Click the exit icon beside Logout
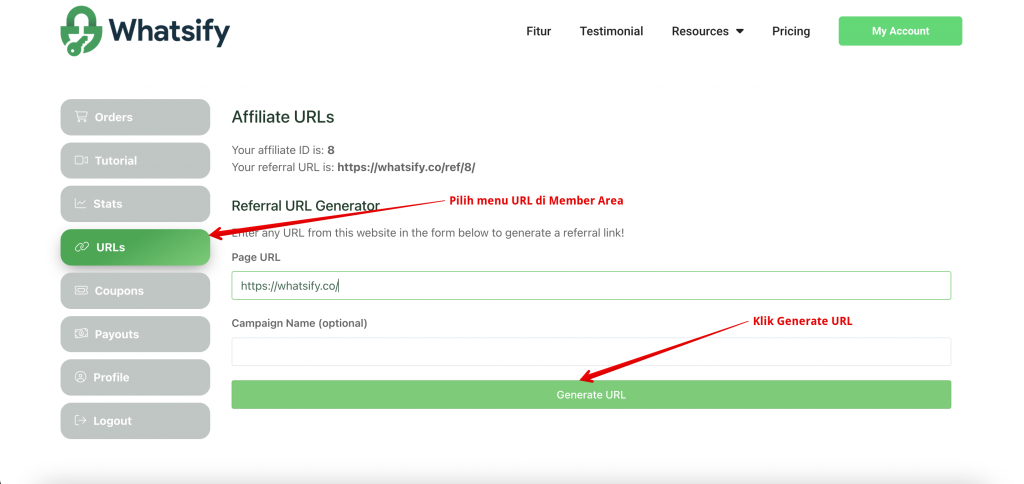1024x484 pixels. click(80, 421)
